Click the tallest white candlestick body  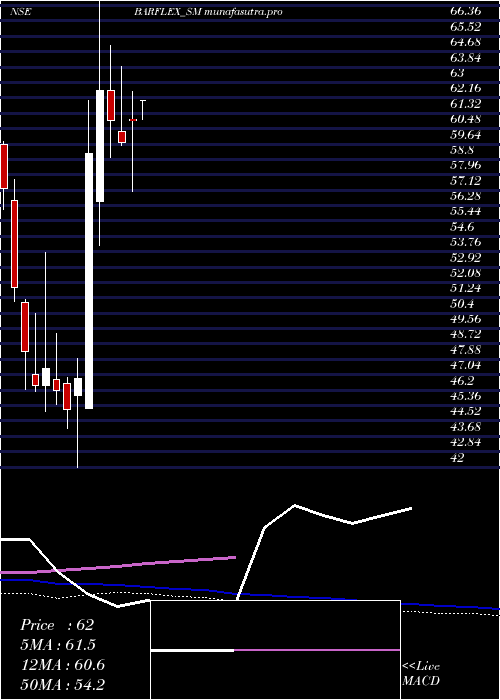(x=89, y=281)
